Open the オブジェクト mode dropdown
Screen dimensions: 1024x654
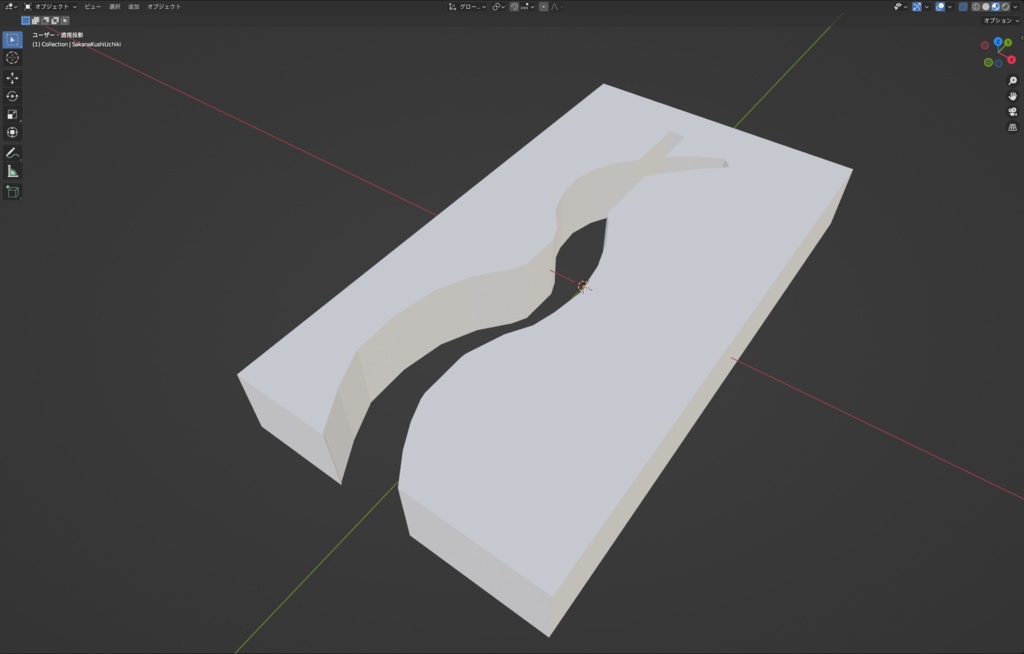[50, 7]
